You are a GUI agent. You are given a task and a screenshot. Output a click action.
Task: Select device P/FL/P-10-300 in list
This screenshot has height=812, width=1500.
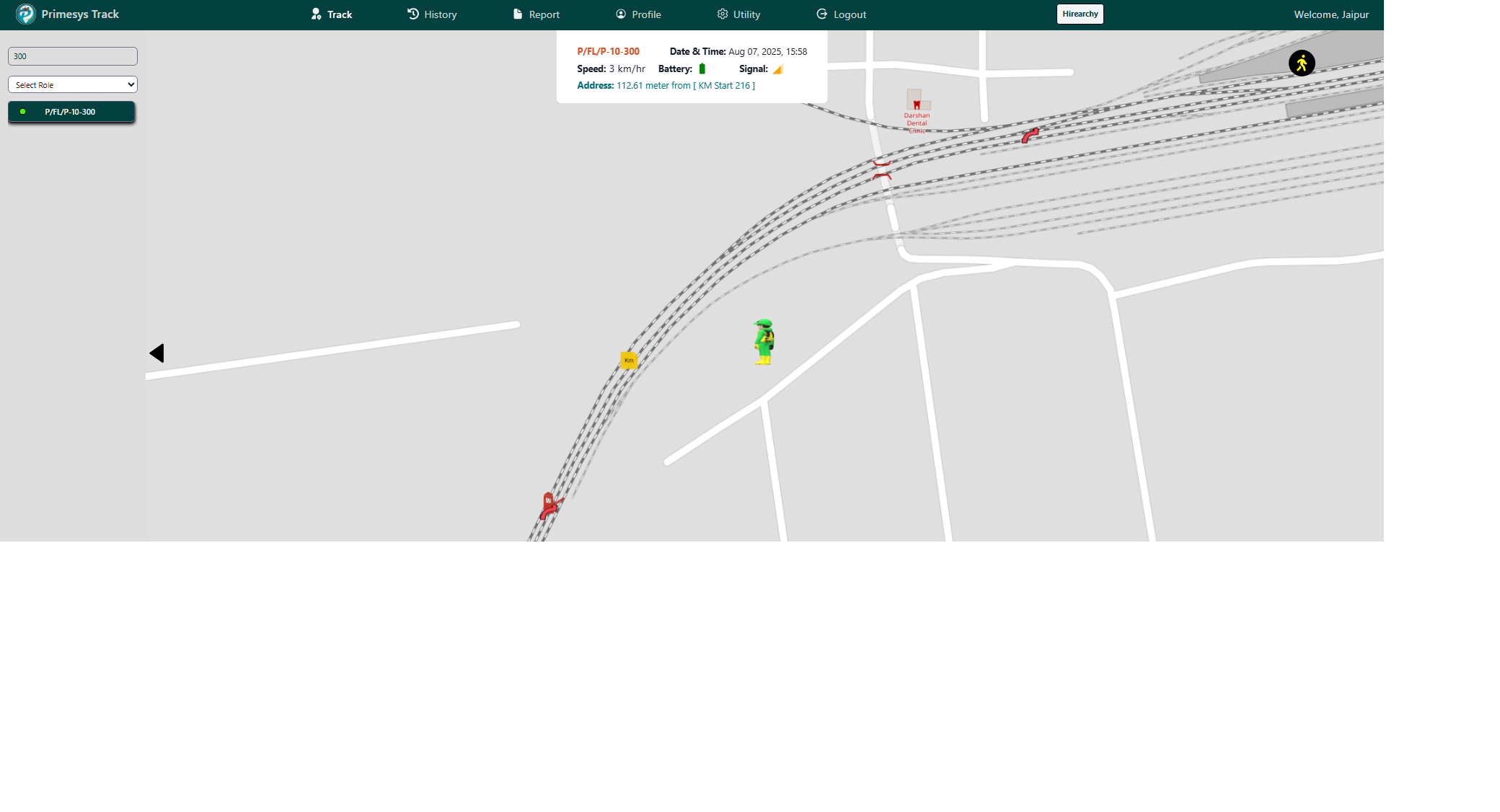click(71, 112)
